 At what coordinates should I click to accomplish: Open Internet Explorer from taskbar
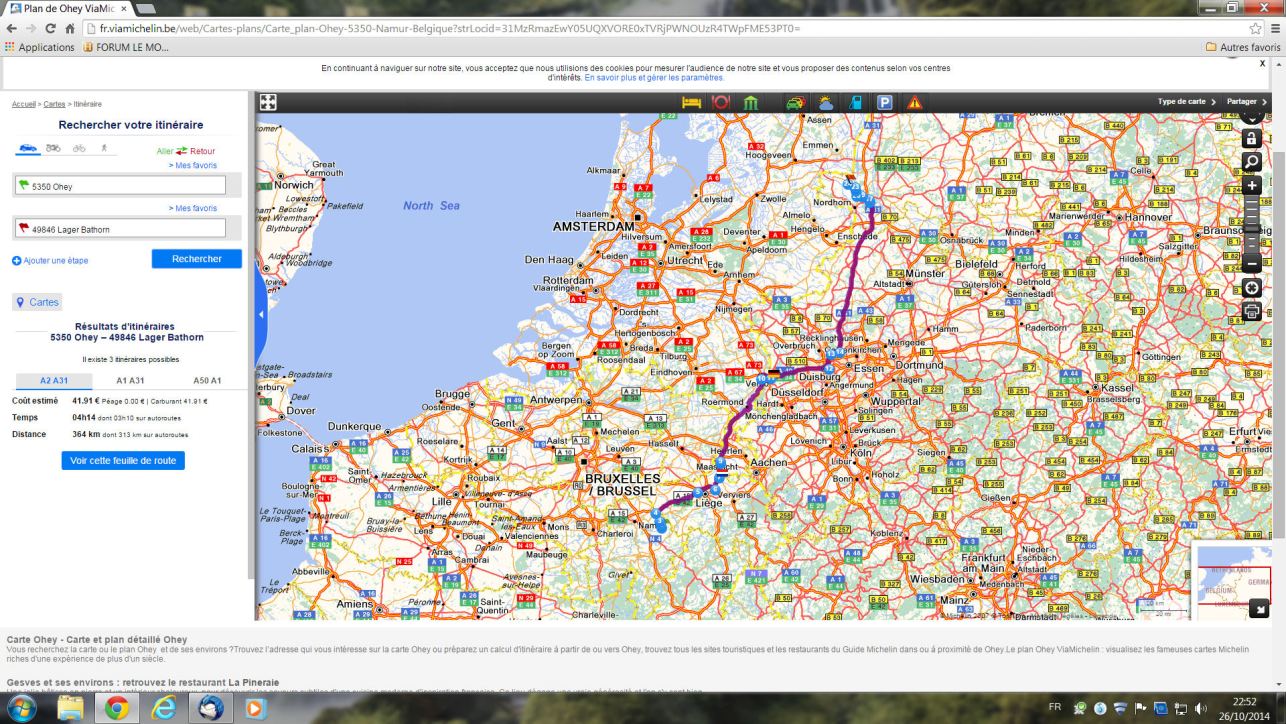point(164,708)
